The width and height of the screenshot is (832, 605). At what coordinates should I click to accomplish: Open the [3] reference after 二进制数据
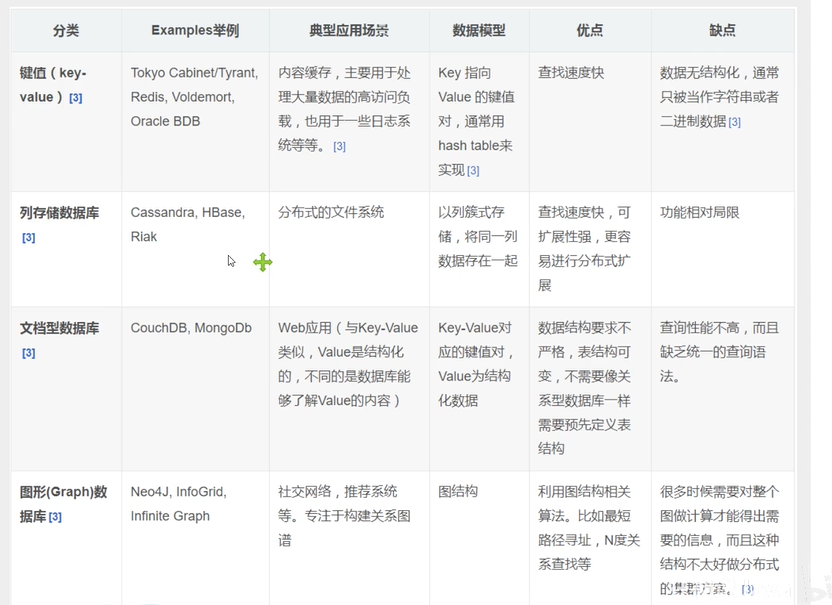pos(734,122)
